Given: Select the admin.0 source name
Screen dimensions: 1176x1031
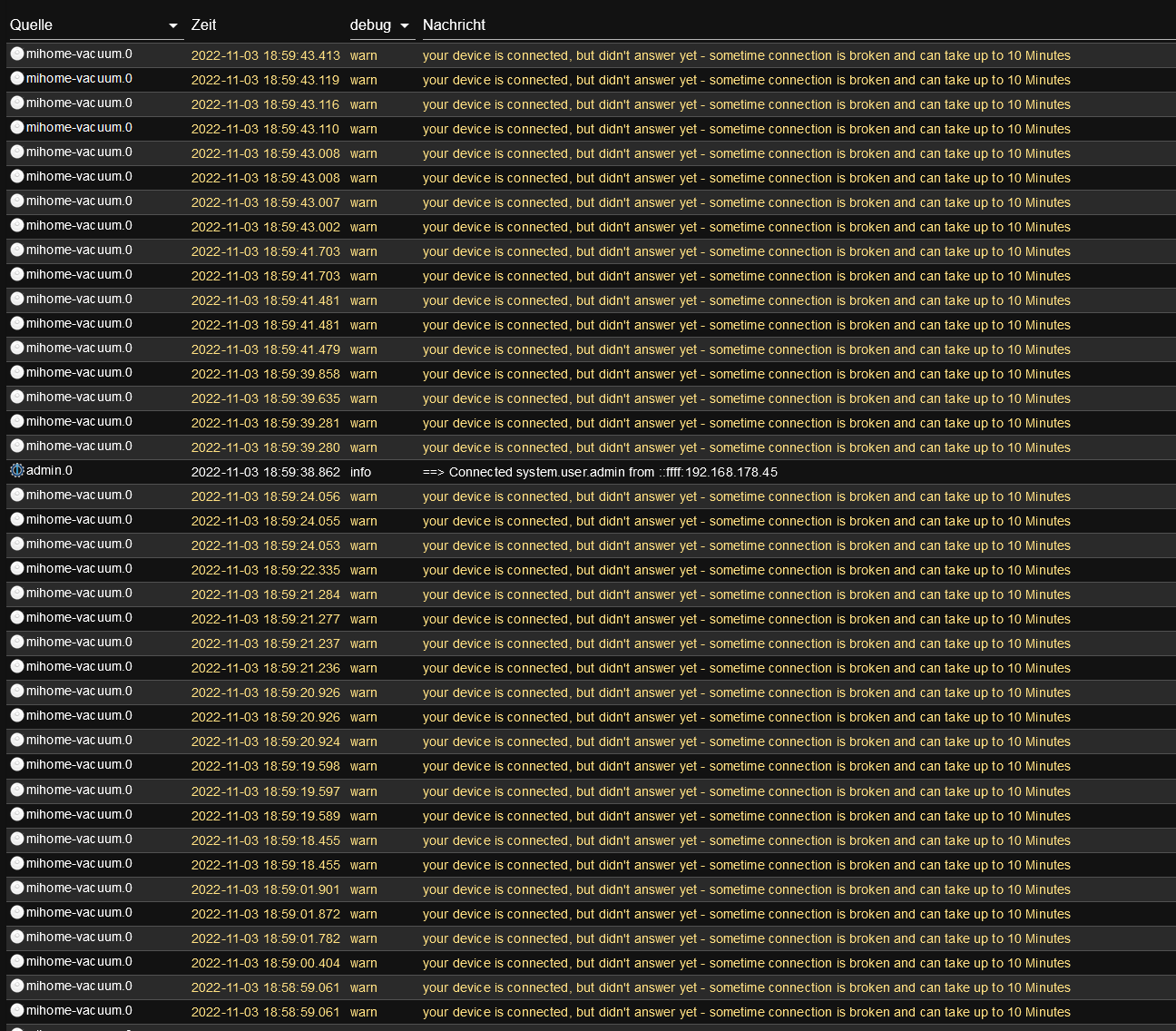Looking at the screenshot, I should click(49, 471).
